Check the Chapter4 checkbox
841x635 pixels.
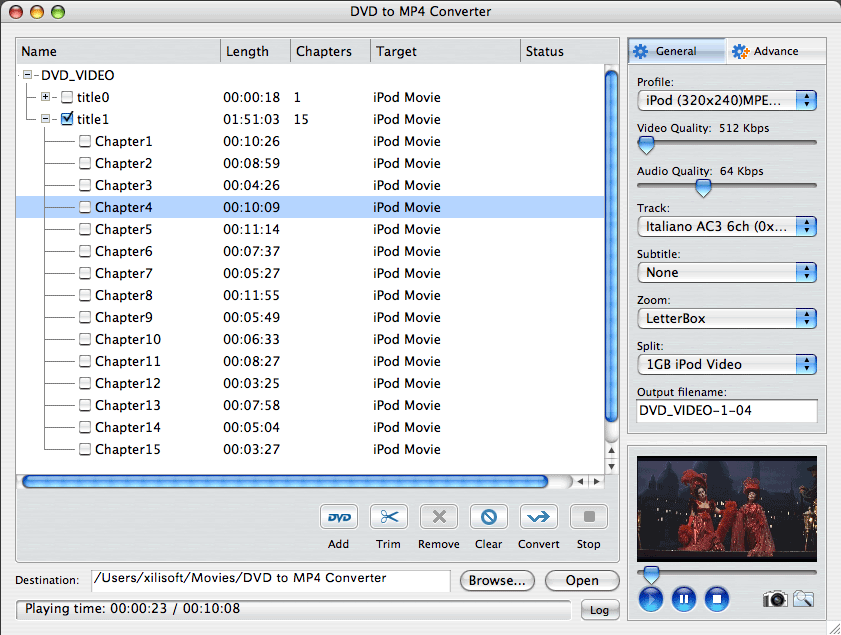[x=85, y=207]
